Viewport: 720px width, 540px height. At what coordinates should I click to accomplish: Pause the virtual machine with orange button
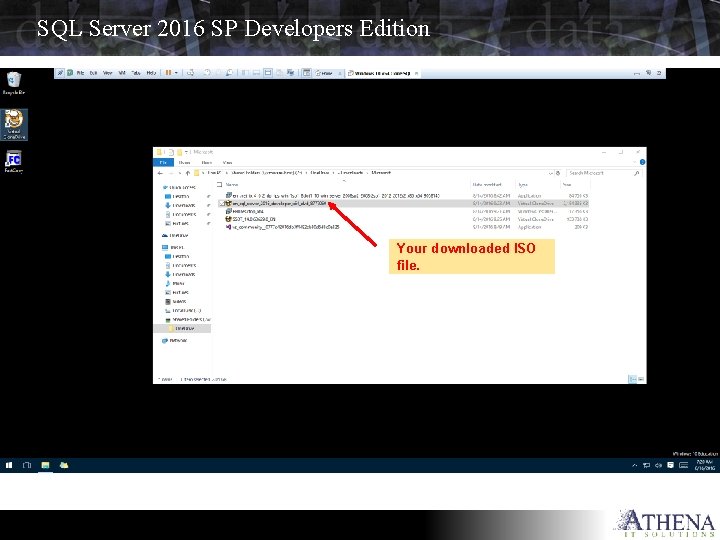169,73
